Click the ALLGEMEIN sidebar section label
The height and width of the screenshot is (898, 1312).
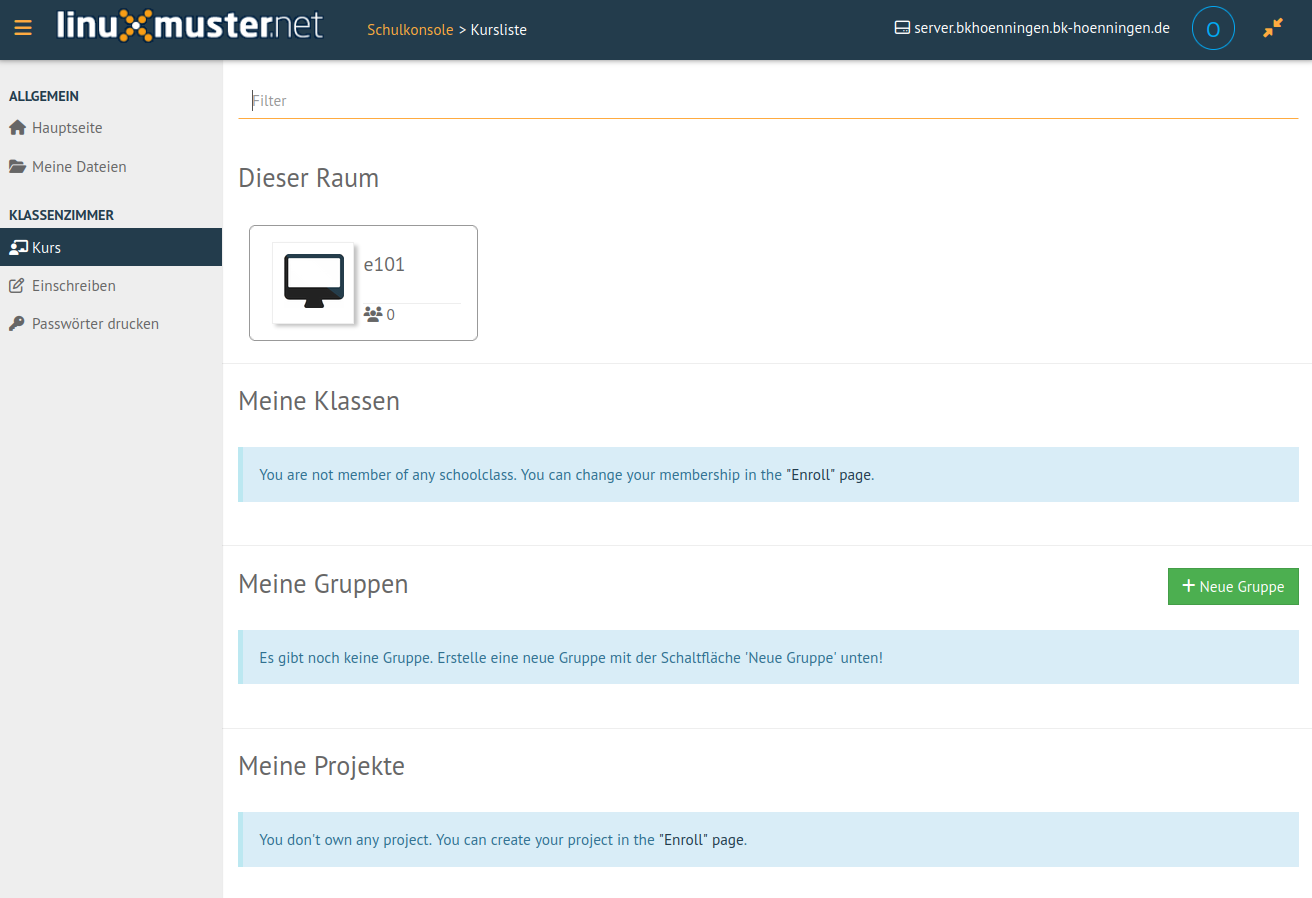click(x=44, y=97)
